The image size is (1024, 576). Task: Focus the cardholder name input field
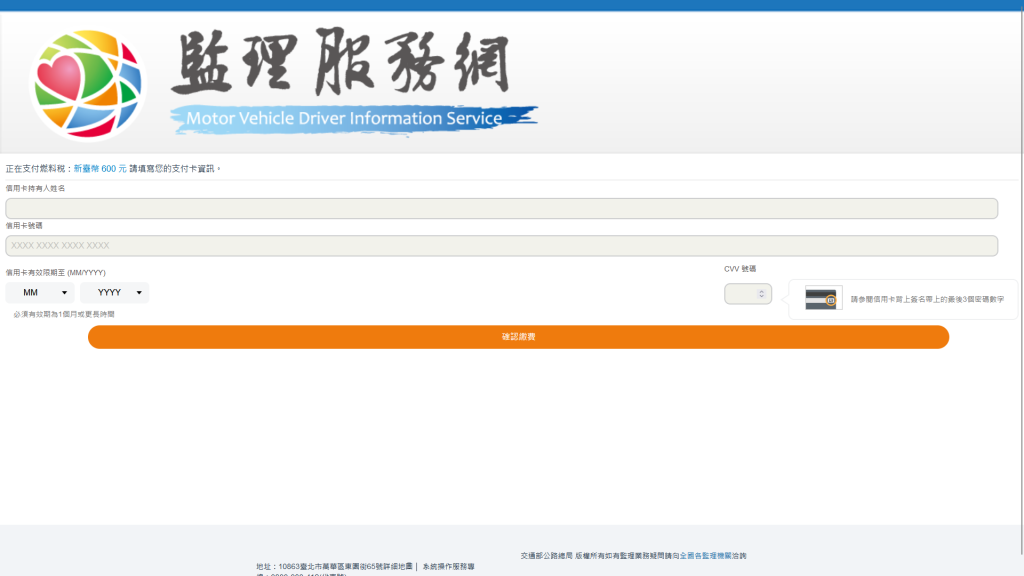click(x=501, y=208)
